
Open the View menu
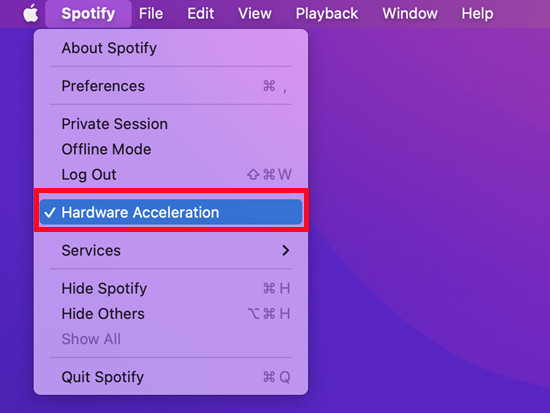(255, 14)
